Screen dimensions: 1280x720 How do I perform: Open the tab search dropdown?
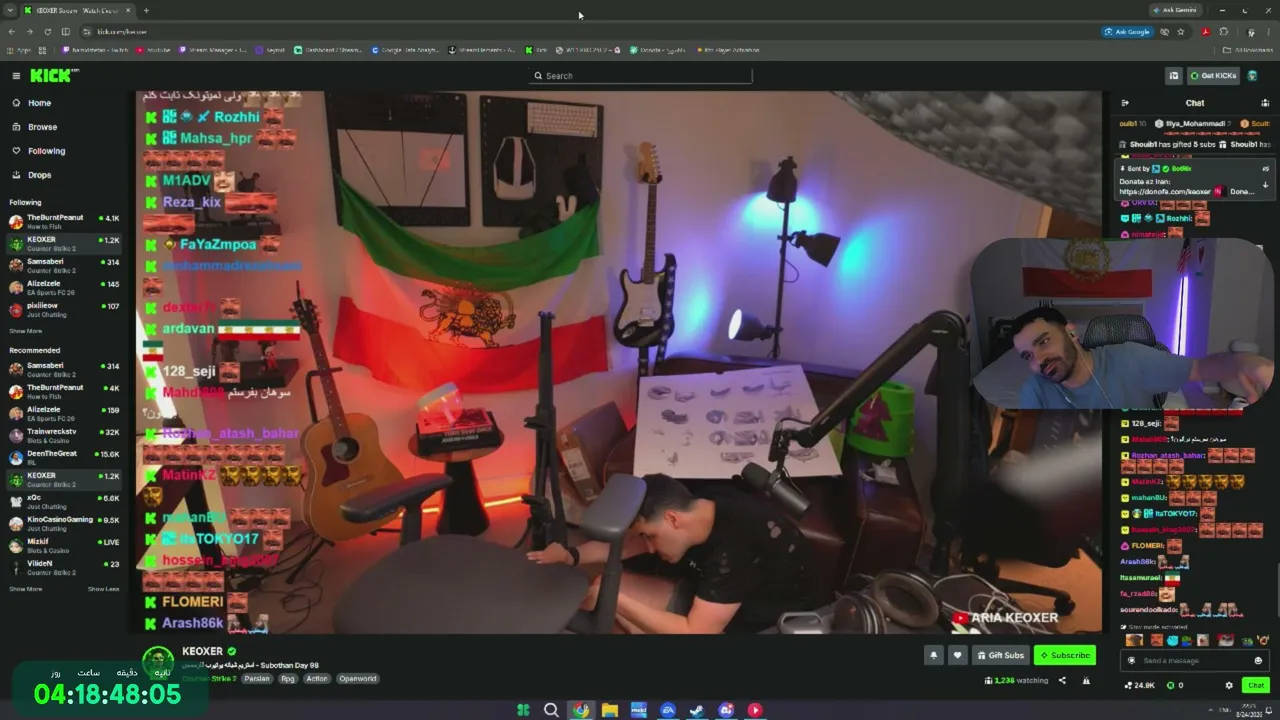pyautogui.click(x=10, y=10)
